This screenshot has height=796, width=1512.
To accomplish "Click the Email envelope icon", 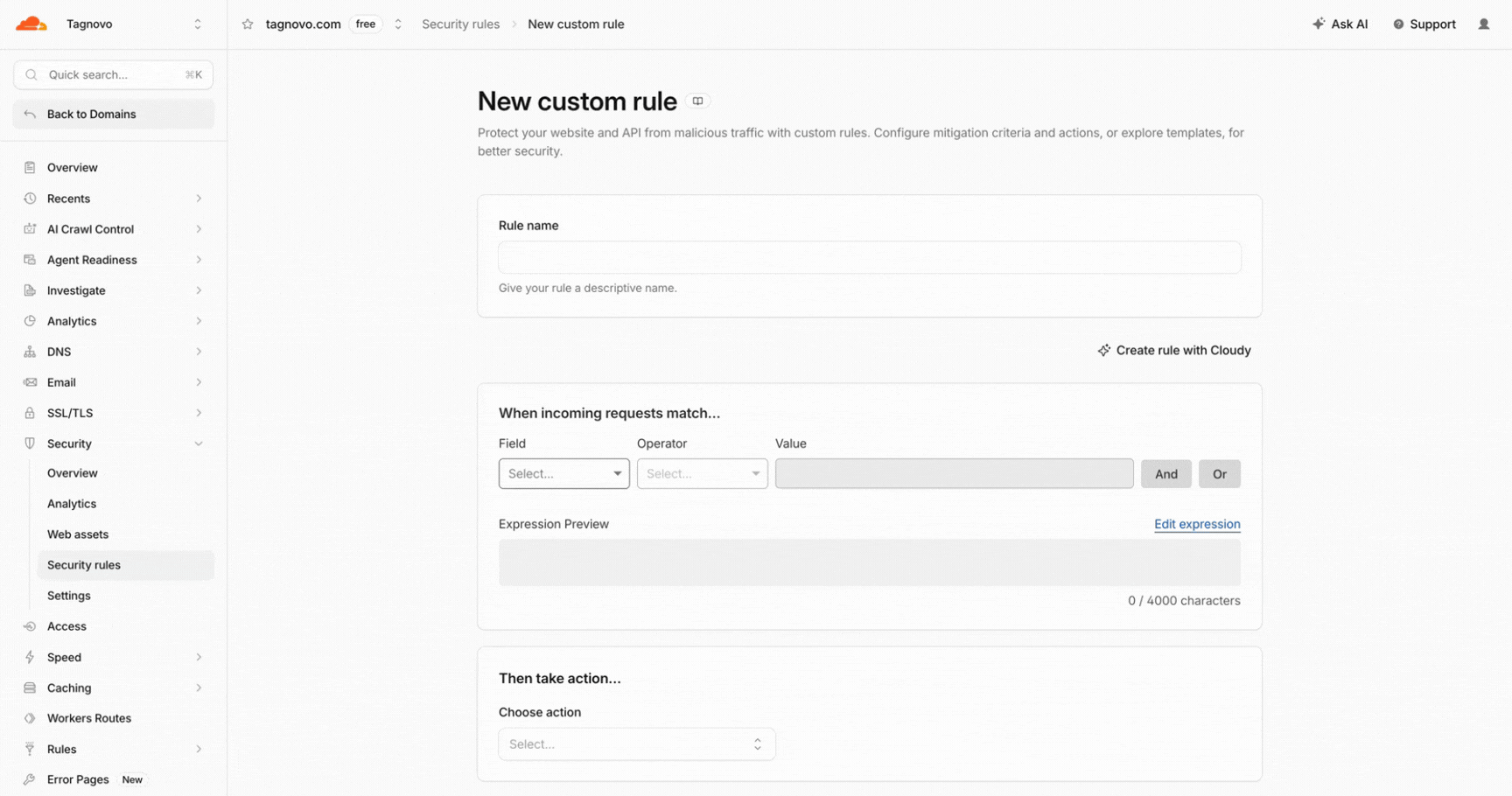I will point(30,382).
